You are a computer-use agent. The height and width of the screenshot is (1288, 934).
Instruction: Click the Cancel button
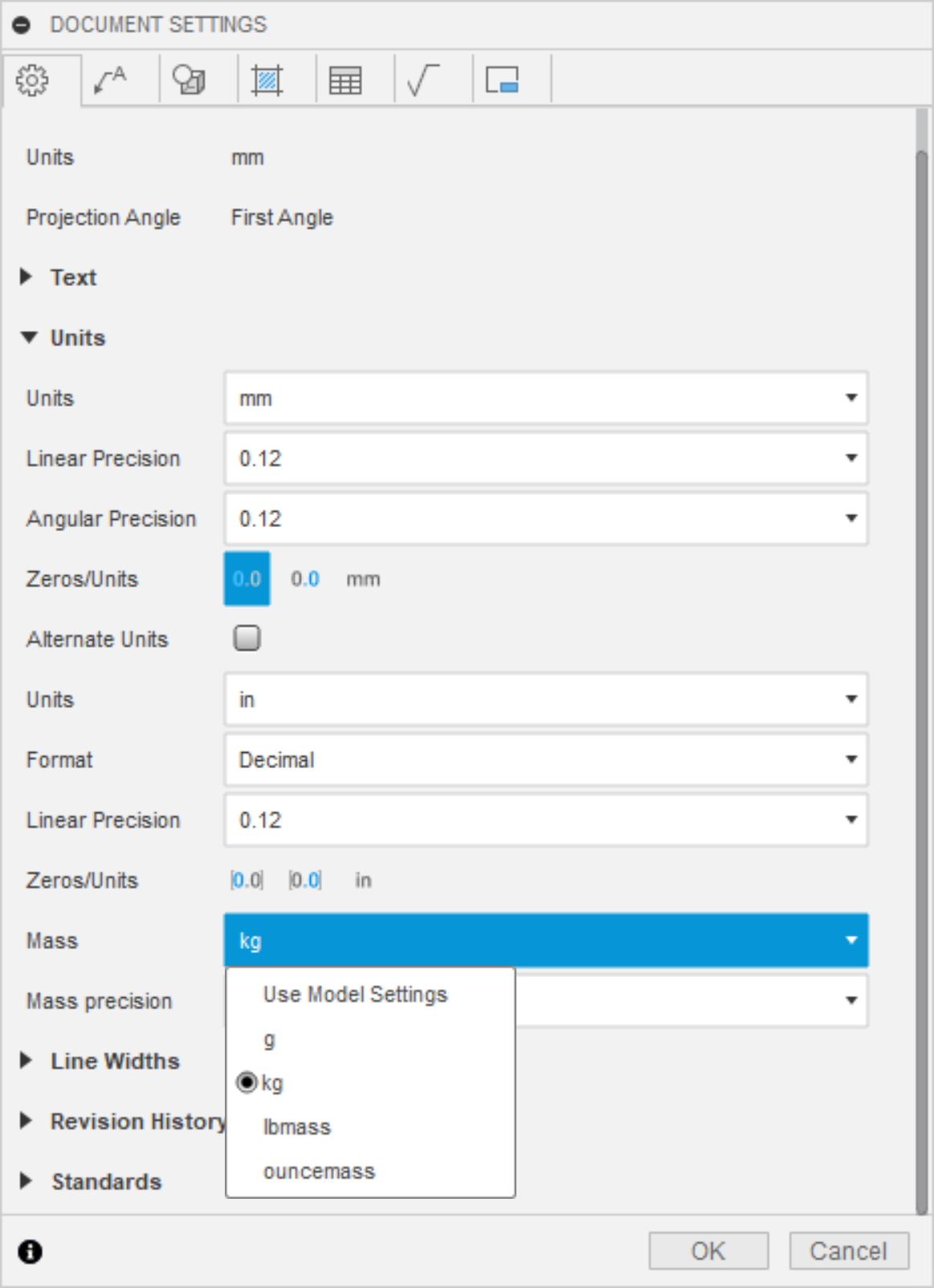click(x=848, y=1251)
